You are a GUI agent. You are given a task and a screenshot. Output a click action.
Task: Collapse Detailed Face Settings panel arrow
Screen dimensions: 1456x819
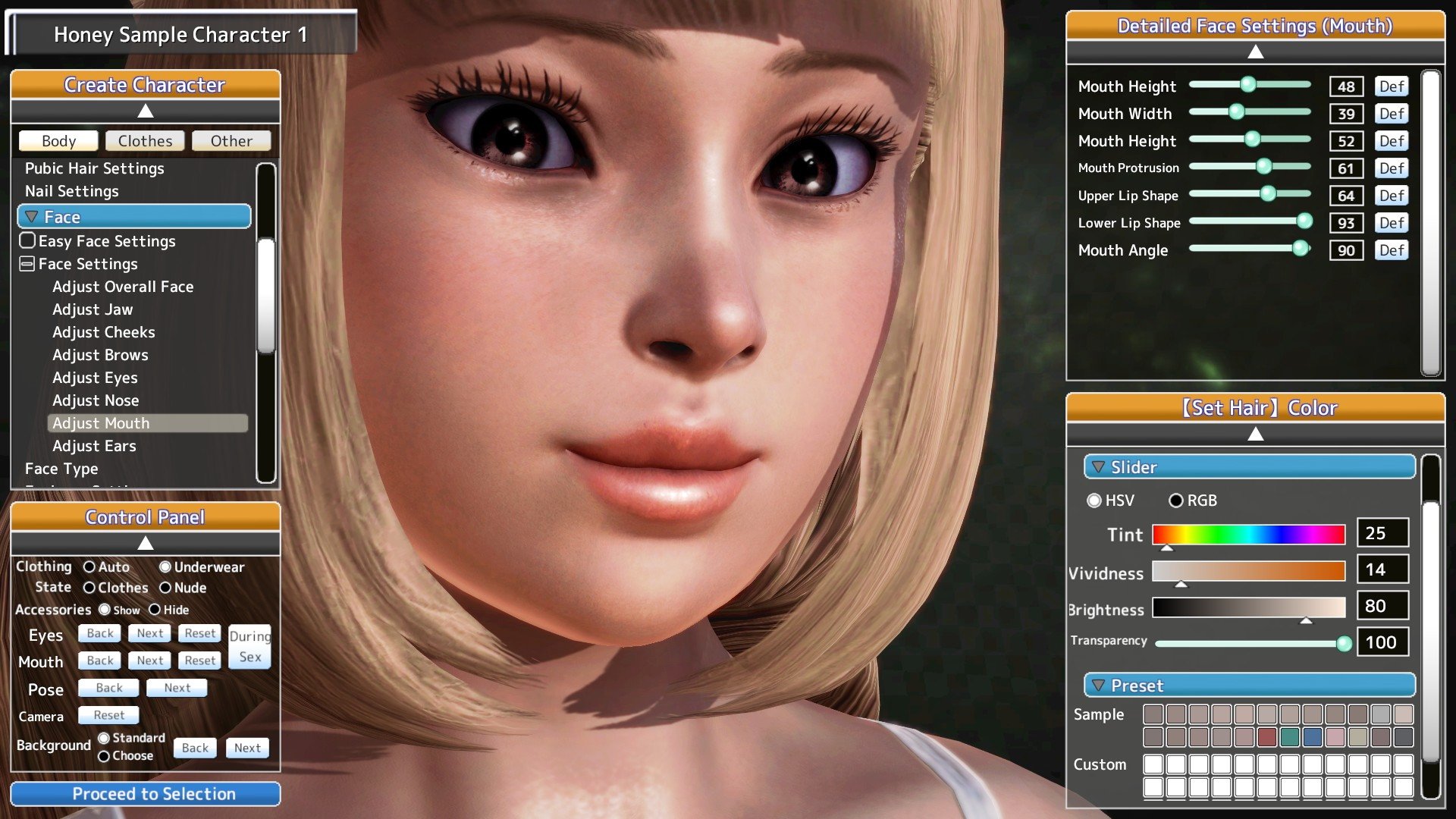tap(1255, 52)
